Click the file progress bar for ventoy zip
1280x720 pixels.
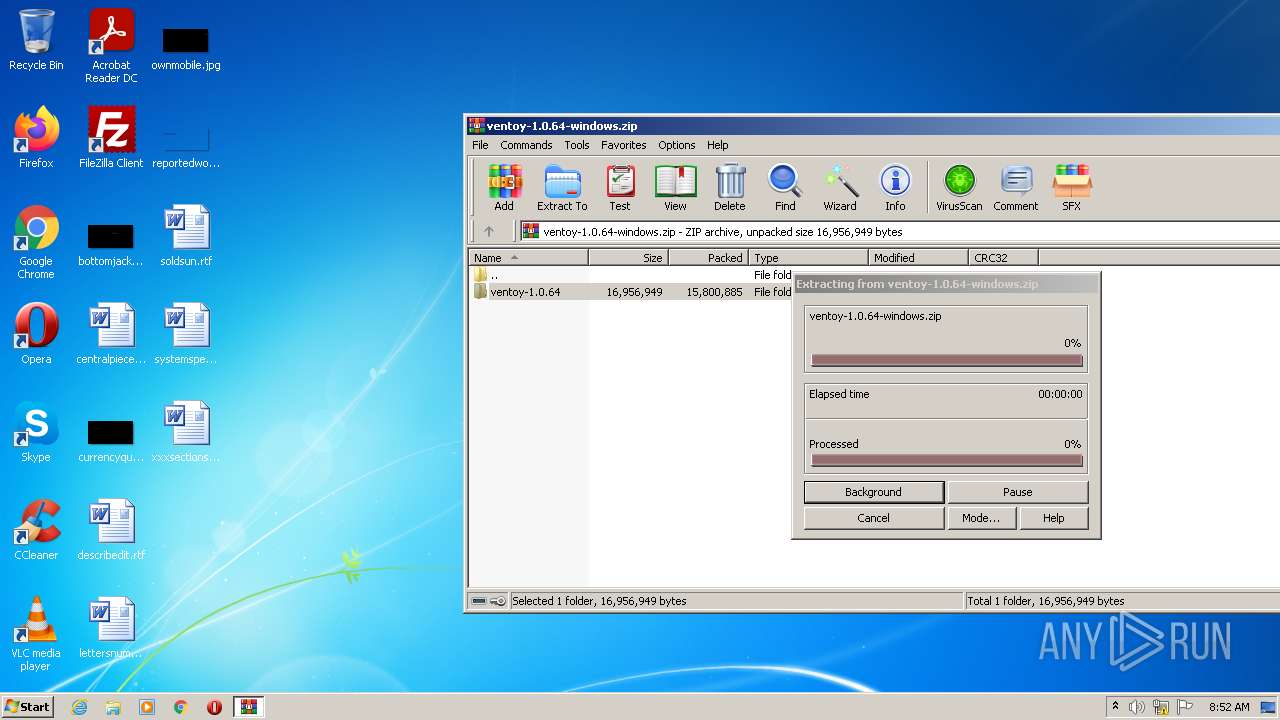[x=946, y=360]
